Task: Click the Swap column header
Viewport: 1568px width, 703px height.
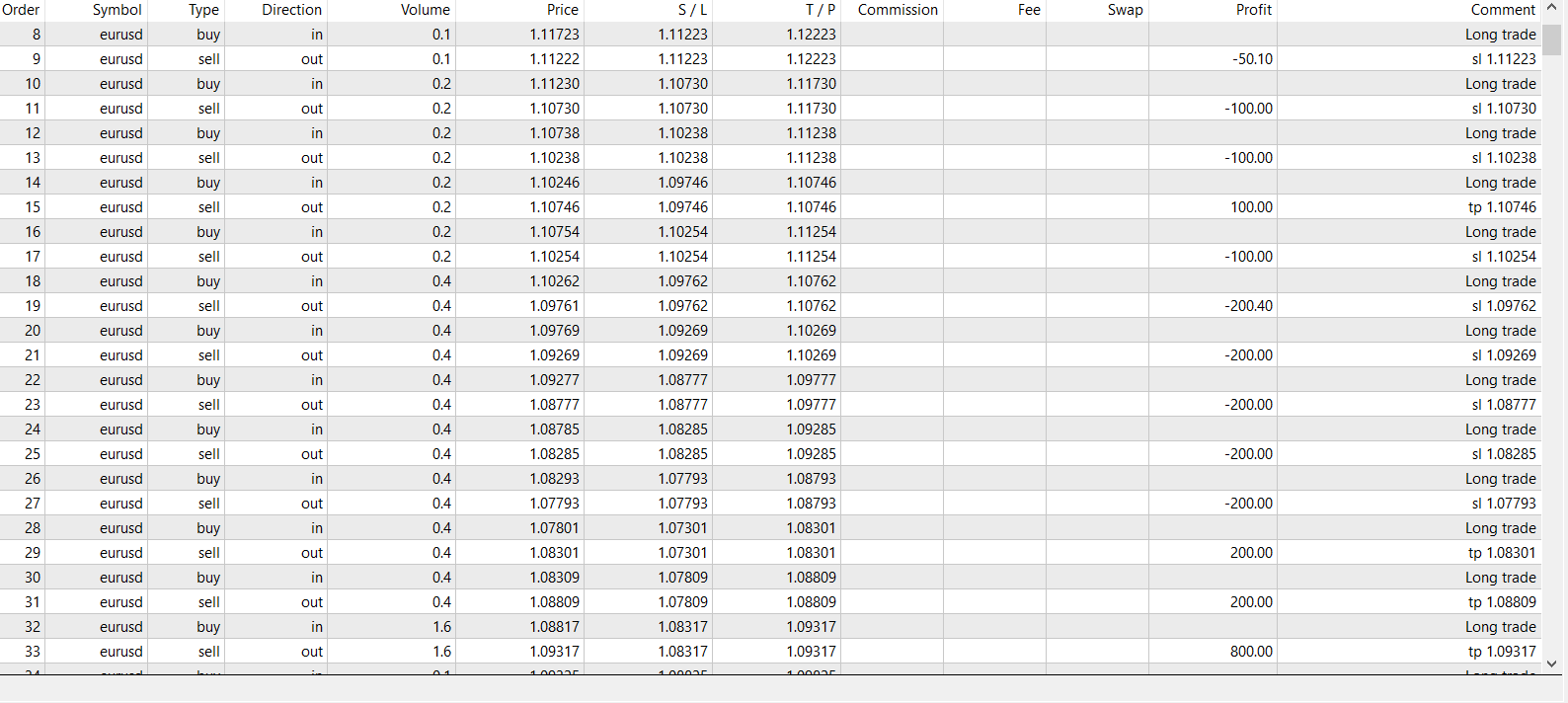Action: click(1125, 10)
